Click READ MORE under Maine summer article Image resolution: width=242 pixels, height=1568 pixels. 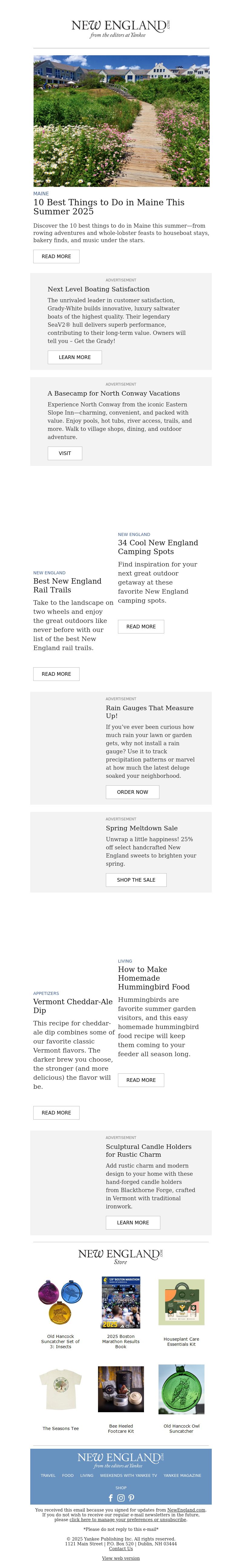pyautogui.click(x=56, y=256)
